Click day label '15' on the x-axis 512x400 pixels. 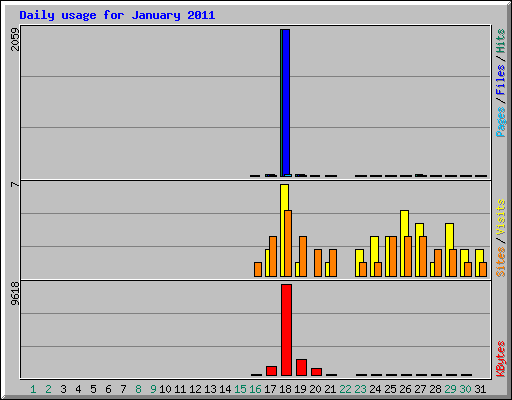pyautogui.click(x=240, y=389)
